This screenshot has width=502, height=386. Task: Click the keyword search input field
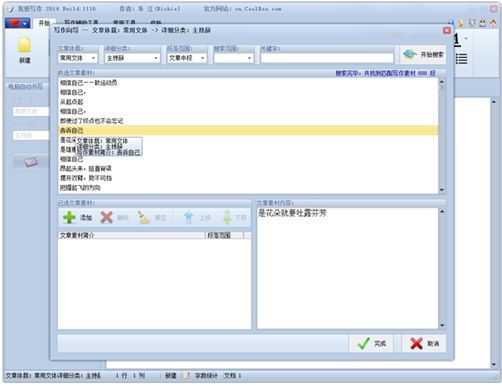327,58
